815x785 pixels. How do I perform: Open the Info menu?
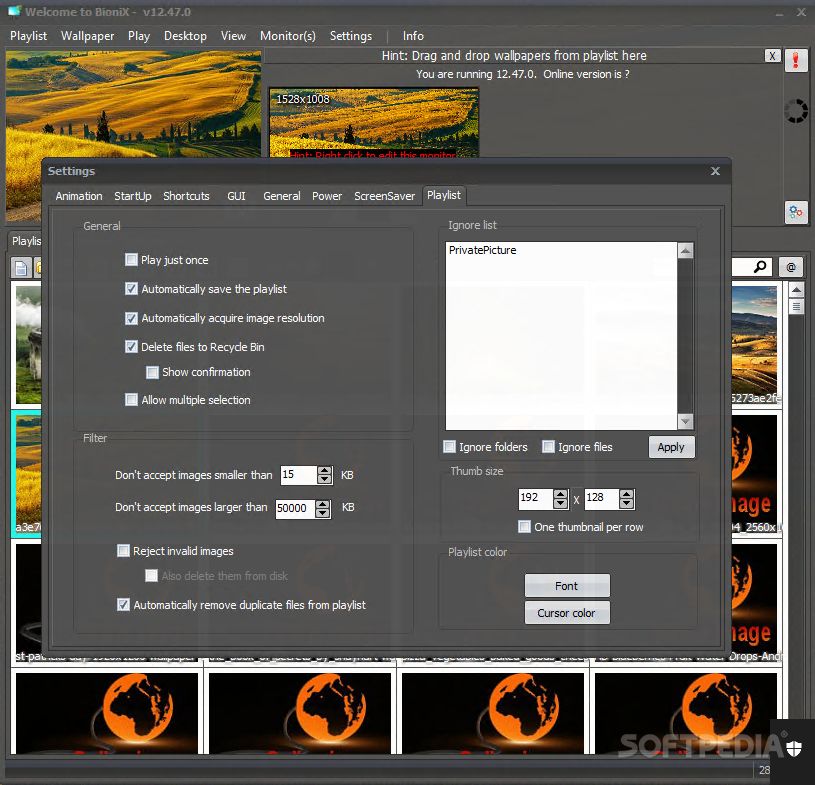(x=413, y=36)
